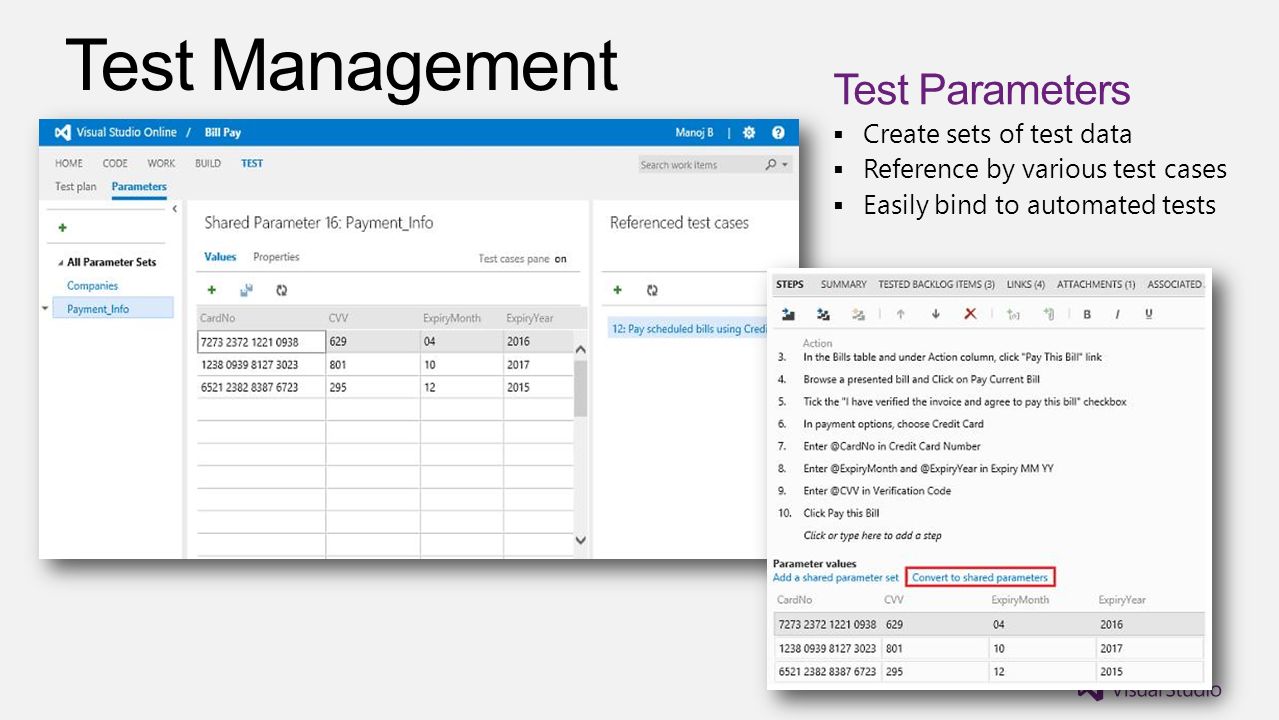Collapse the All Parameter Sets tree
The width and height of the screenshot is (1279, 720).
(x=60, y=262)
